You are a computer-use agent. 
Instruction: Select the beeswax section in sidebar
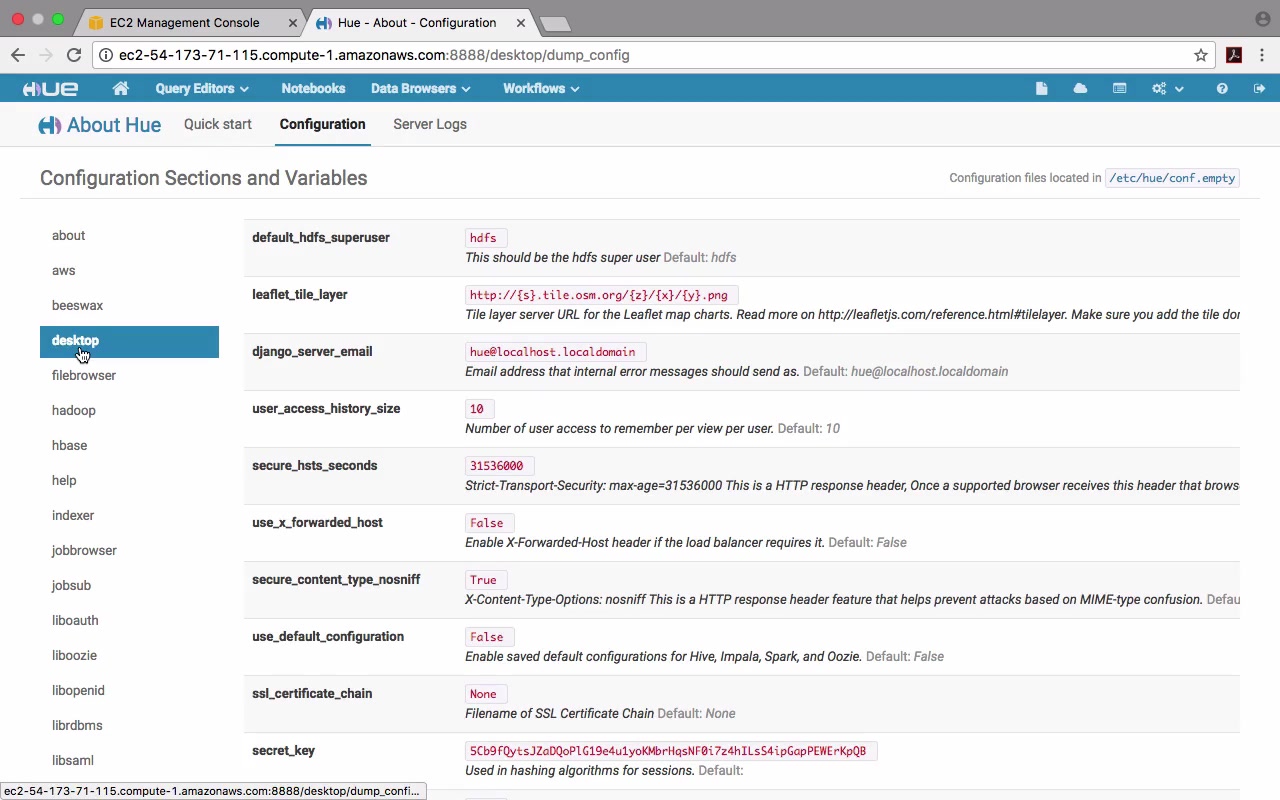(77, 306)
